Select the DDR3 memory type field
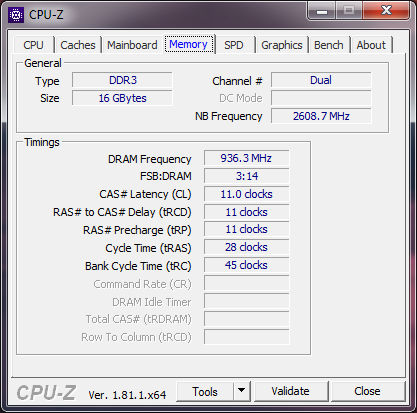The width and height of the screenshot is (417, 413). pyautogui.click(x=122, y=80)
